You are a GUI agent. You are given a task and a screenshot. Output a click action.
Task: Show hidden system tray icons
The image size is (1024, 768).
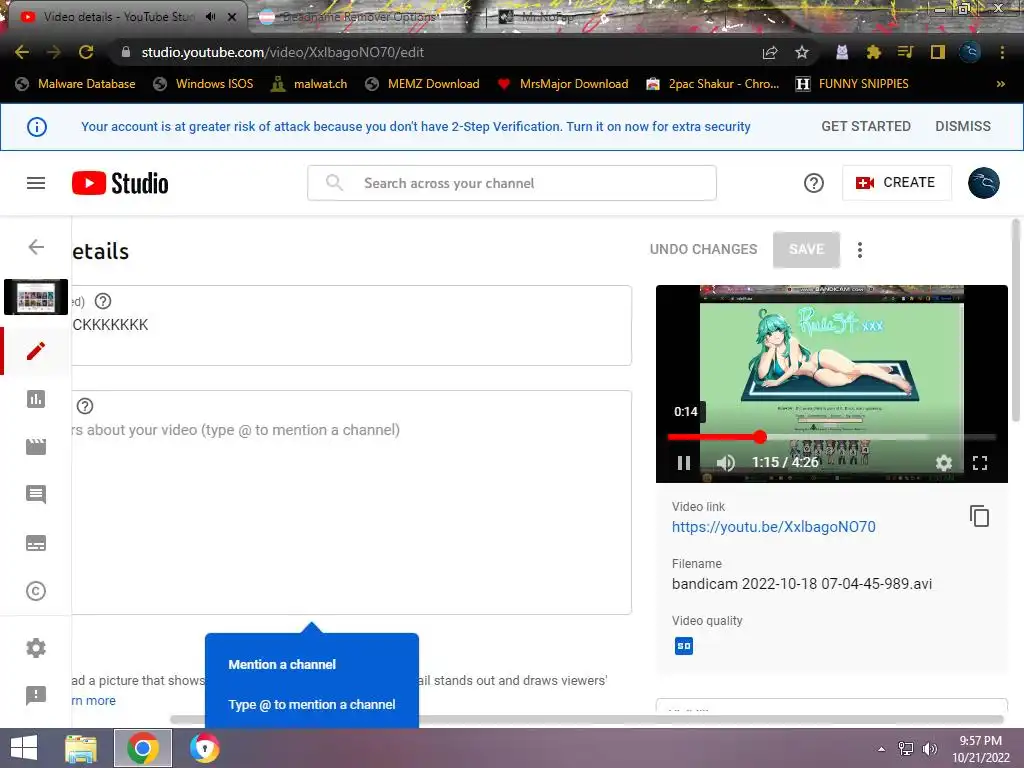pyautogui.click(x=882, y=749)
